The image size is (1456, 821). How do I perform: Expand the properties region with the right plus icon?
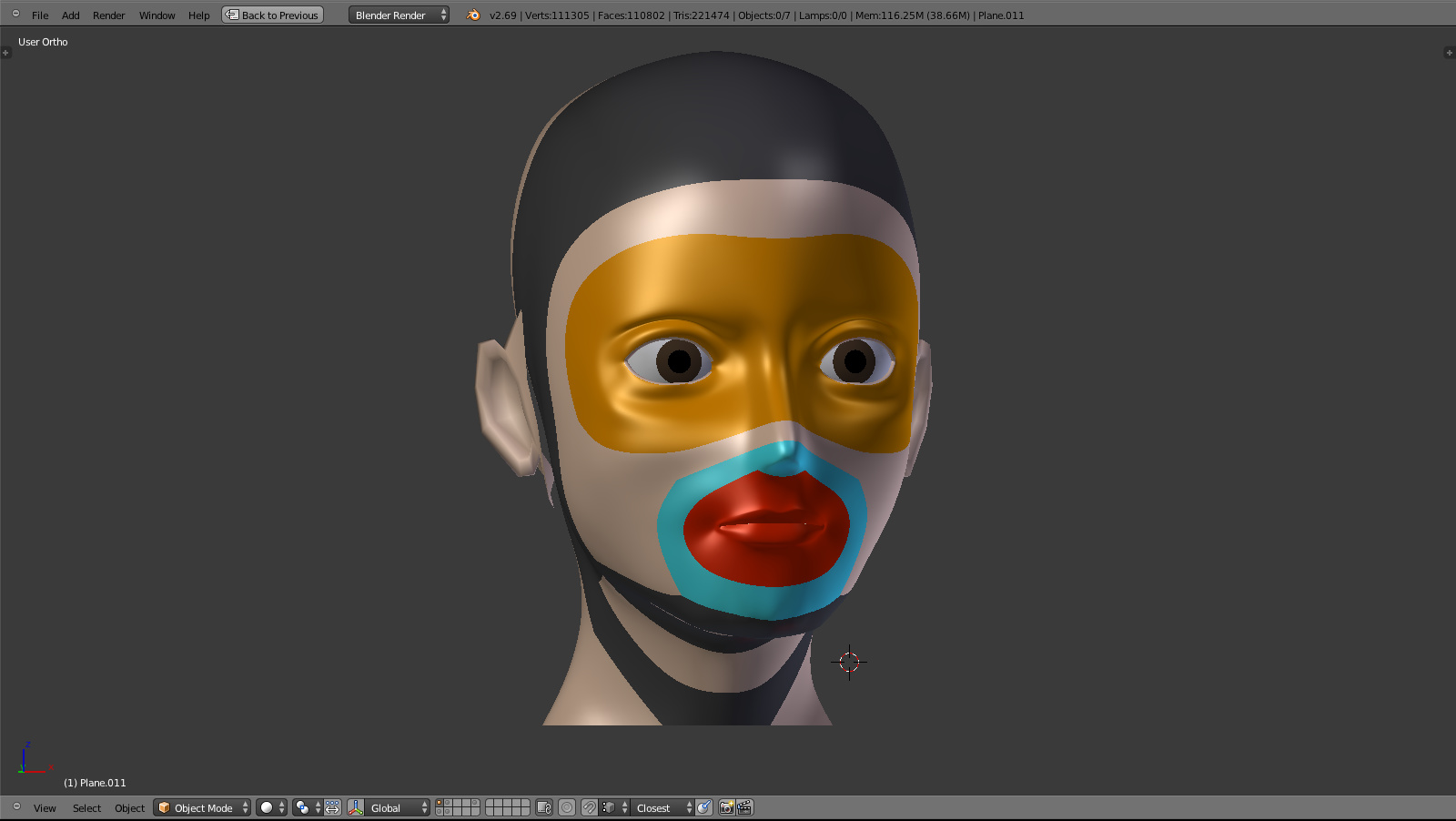tap(1450, 53)
